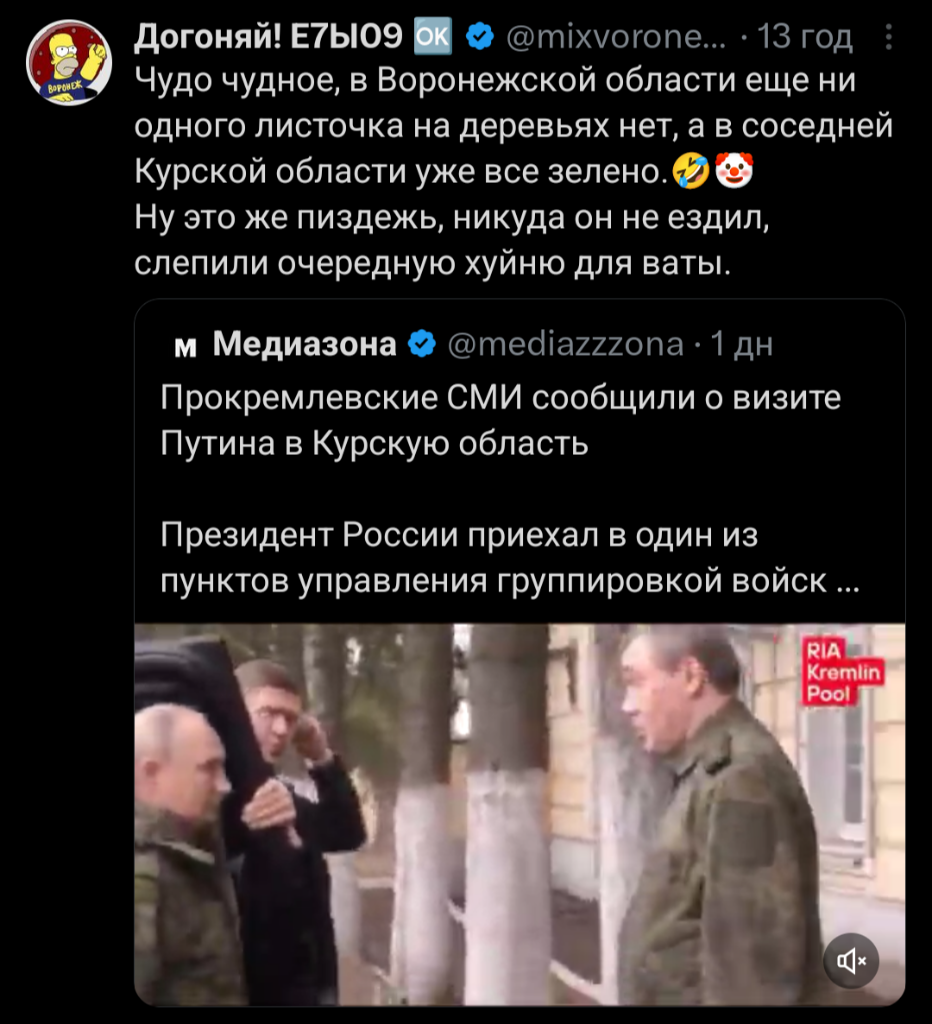The height and width of the screenshot is (1024, 932).
Task: Unmute the video with the speaker icon
Action: tap(851, 961)
